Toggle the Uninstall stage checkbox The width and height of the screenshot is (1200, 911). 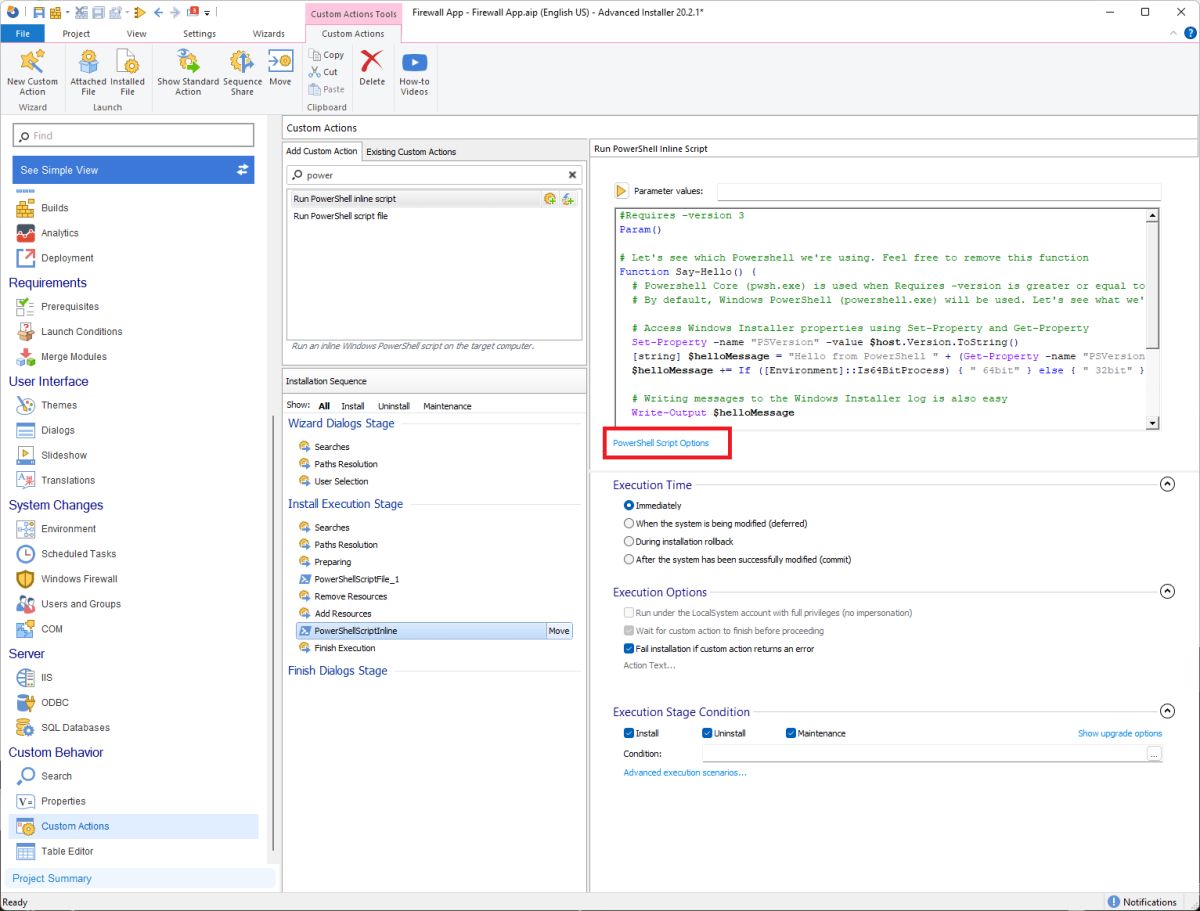click(x=708, y=734)
